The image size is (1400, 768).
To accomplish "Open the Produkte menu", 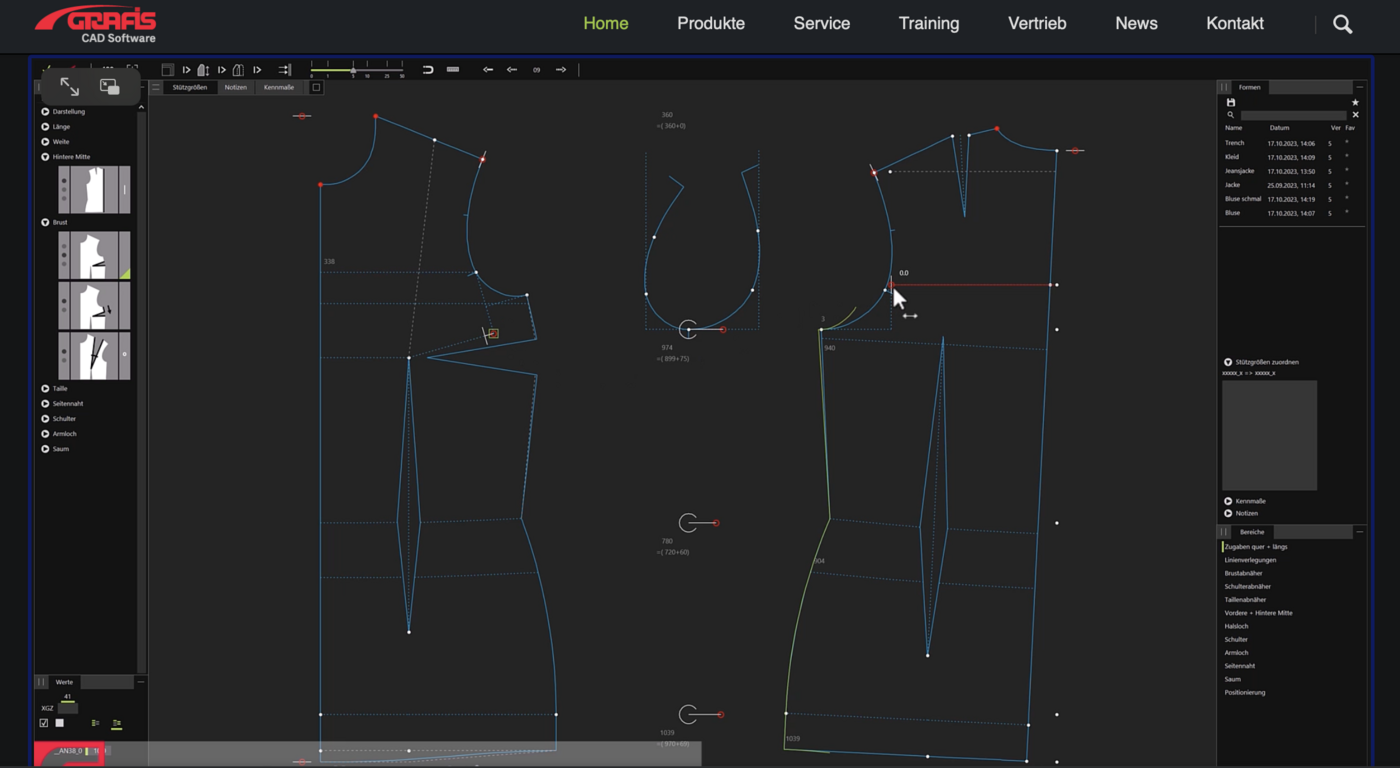I will coord(710,24).
